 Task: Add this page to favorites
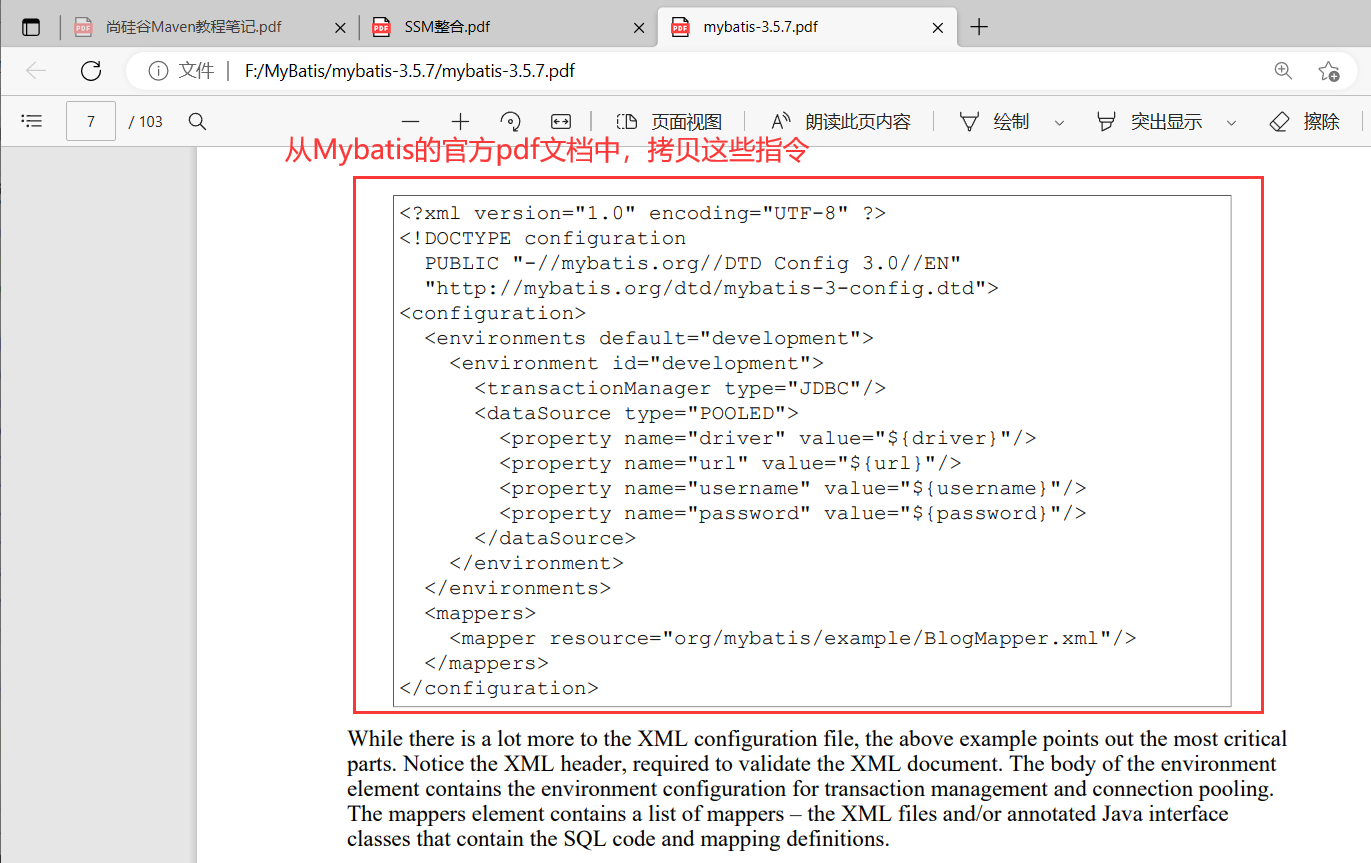point(1328,71)
